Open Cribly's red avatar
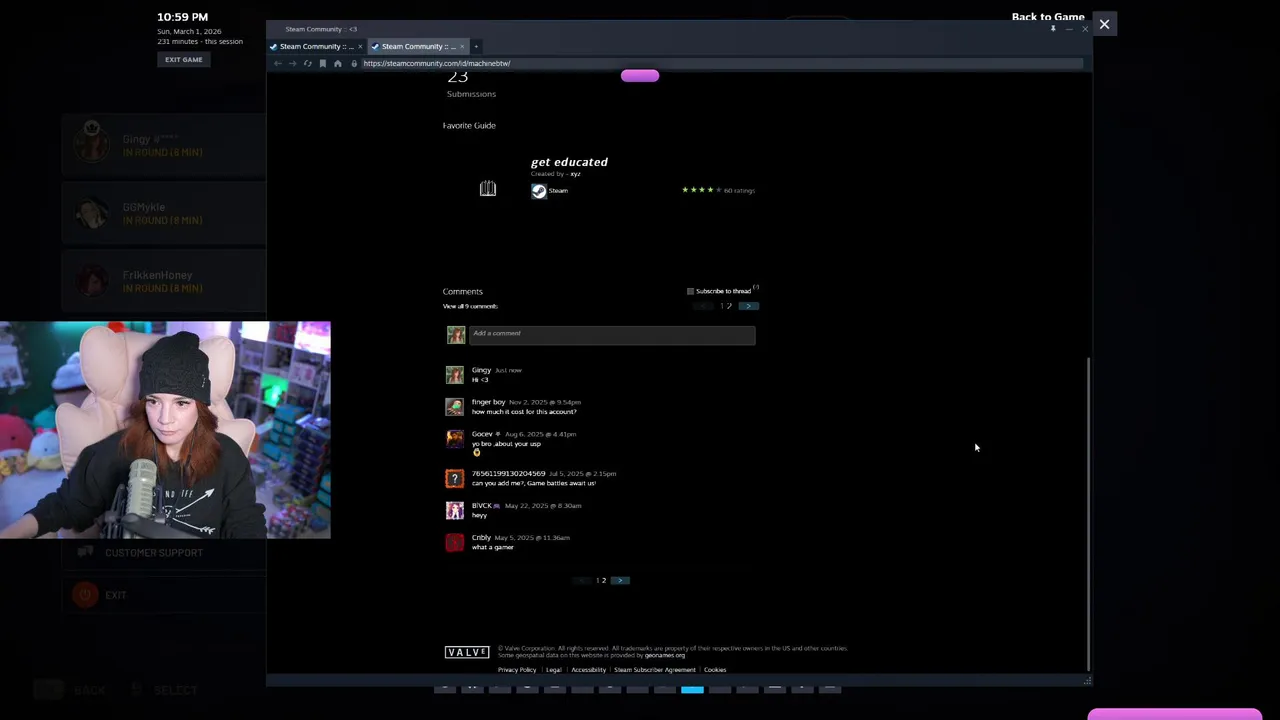This screenshot has height=720, width=1280. pyautogui.click(x=455, y=542)
